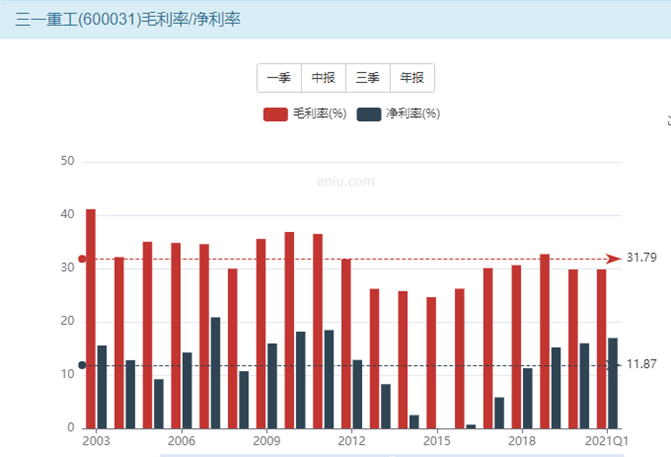Click the 2021Q1 x-axis label
671x457 pixels.
[606, 441]
